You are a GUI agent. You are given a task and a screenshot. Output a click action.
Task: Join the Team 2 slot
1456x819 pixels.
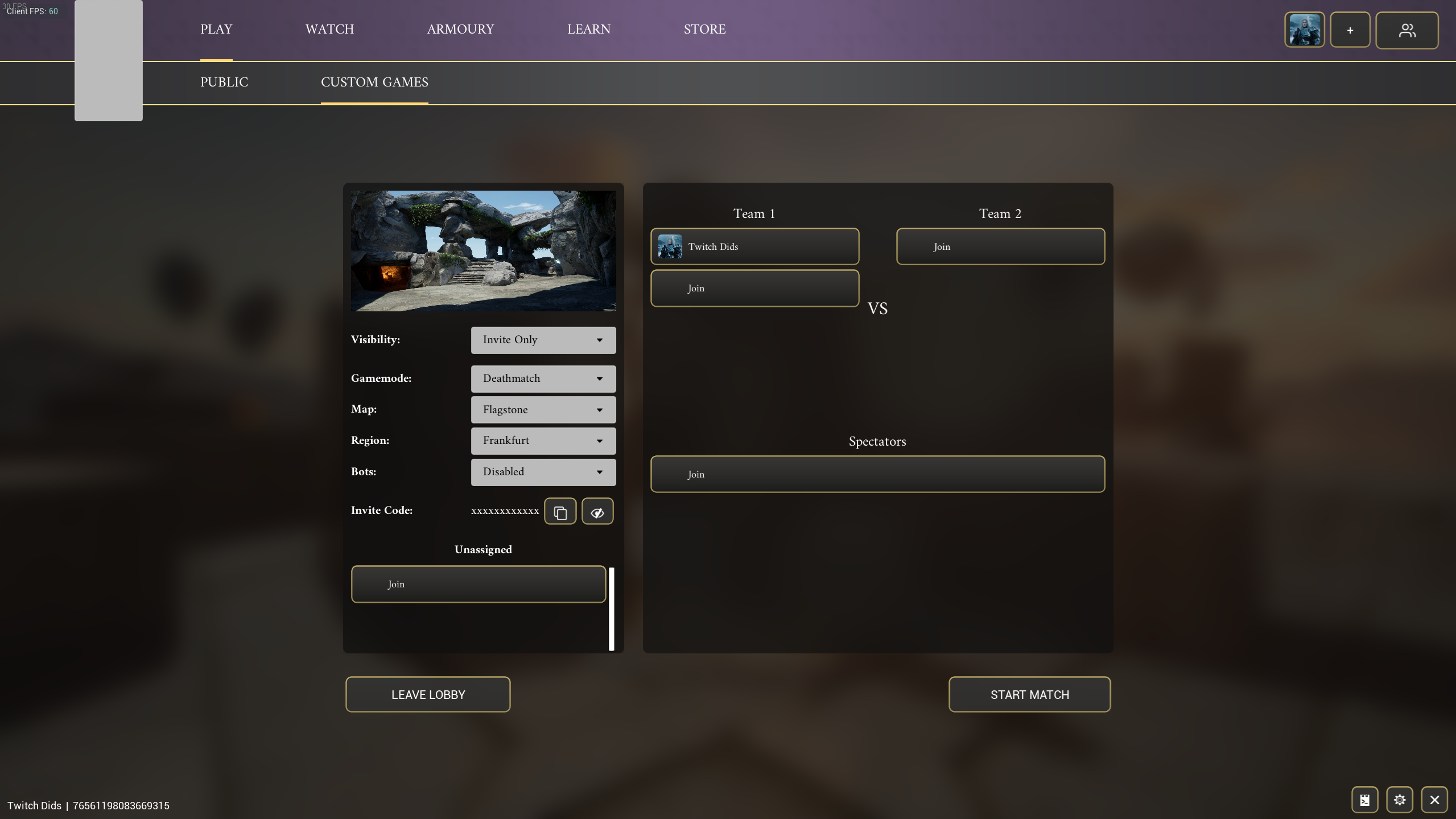(1000, 246)
